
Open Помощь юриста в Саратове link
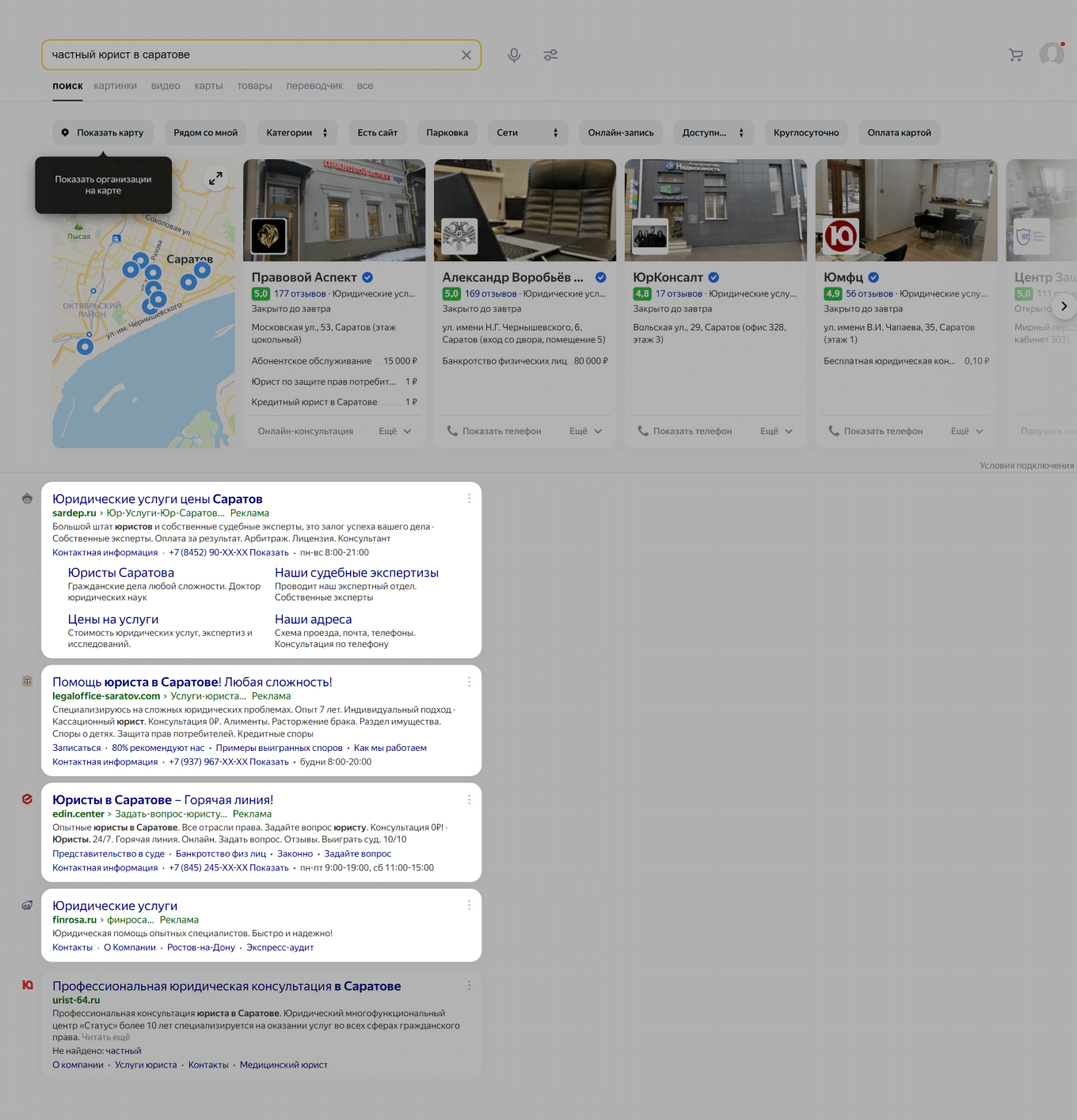192,682
